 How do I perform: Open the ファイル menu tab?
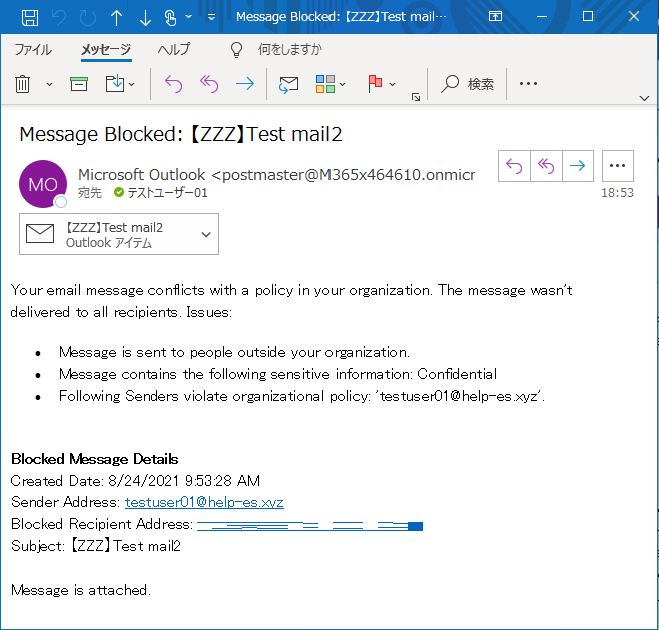(x=33, y=49)
